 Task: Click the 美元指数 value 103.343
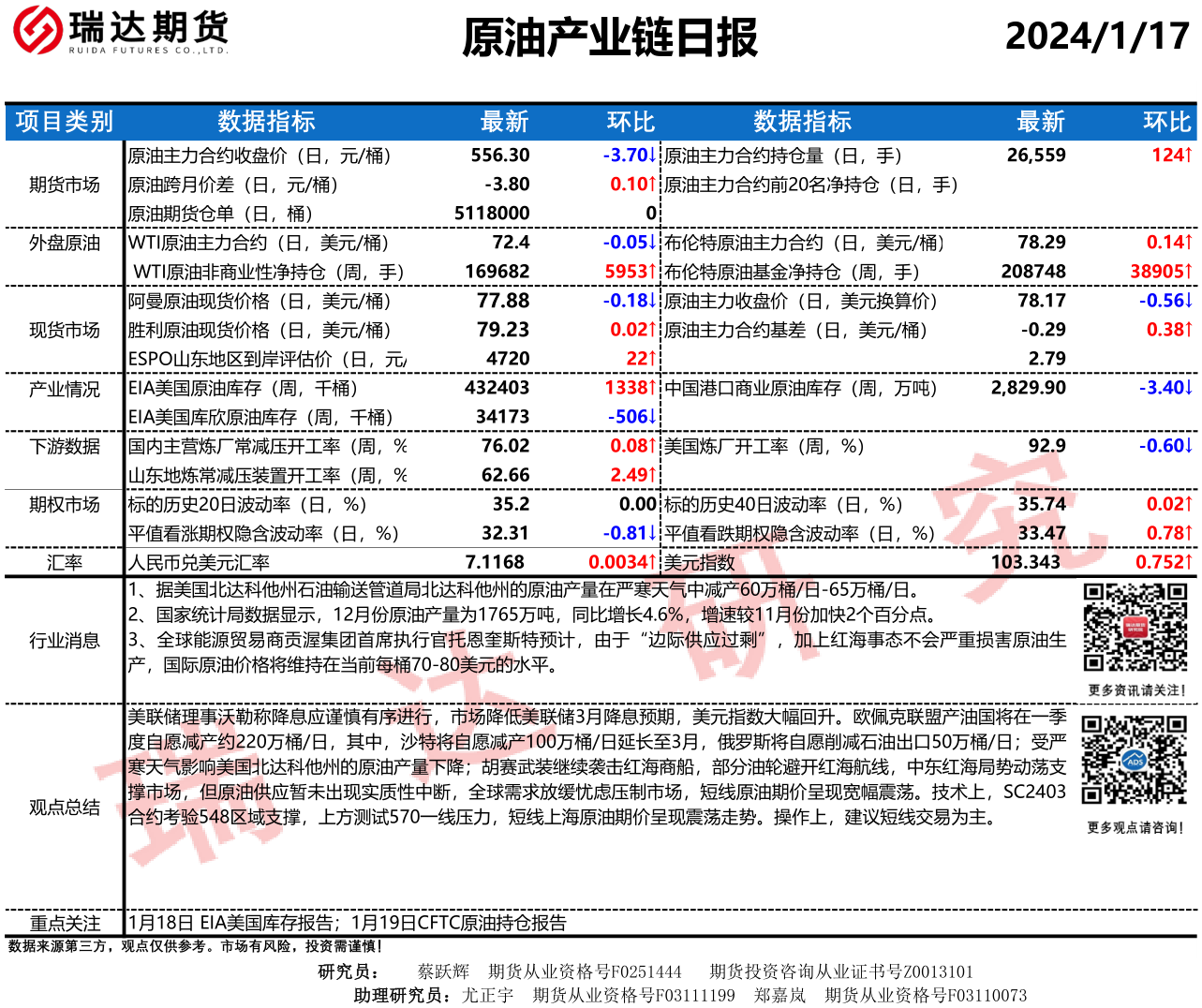point(1025,562)
